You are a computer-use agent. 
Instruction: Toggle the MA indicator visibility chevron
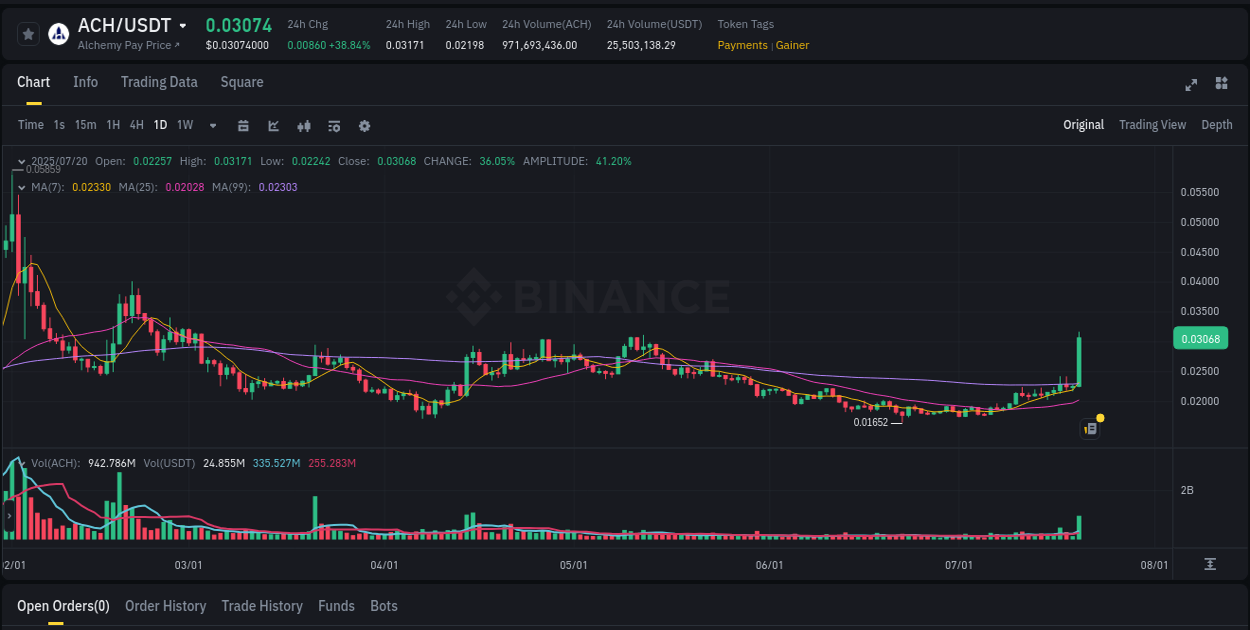pos(21,187)
